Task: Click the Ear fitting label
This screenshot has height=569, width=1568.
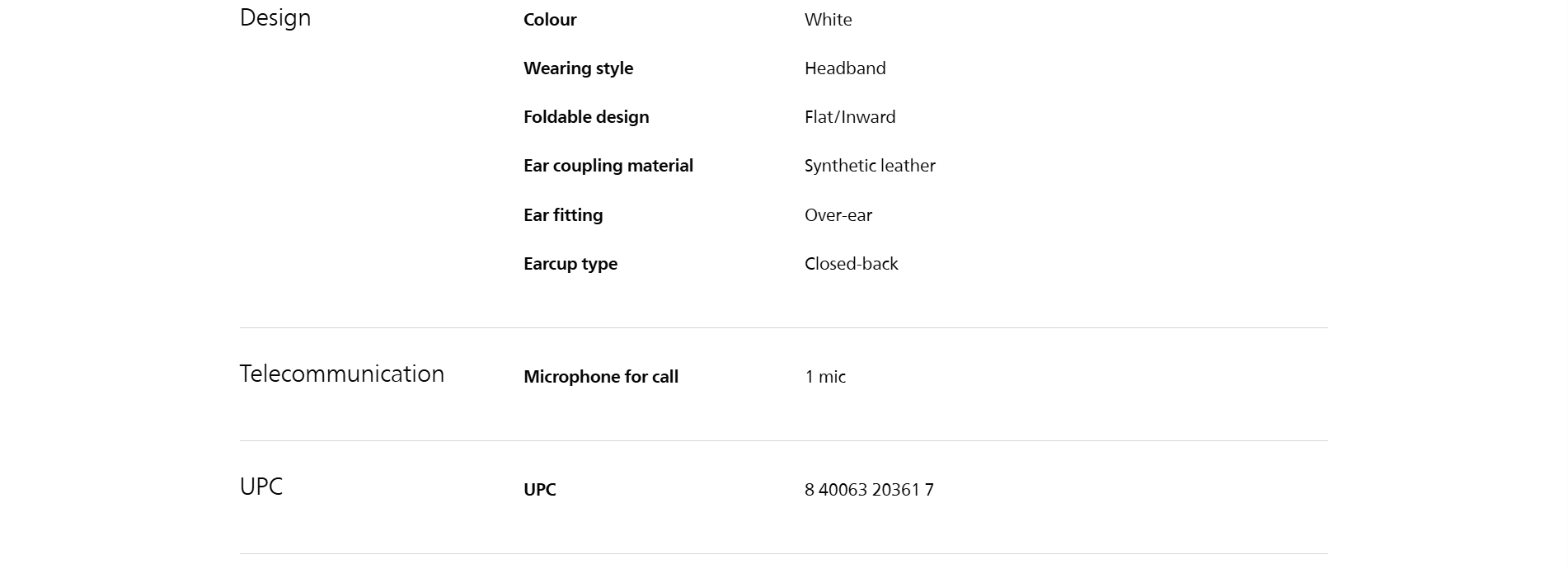Action: click(x=563, y=215)
